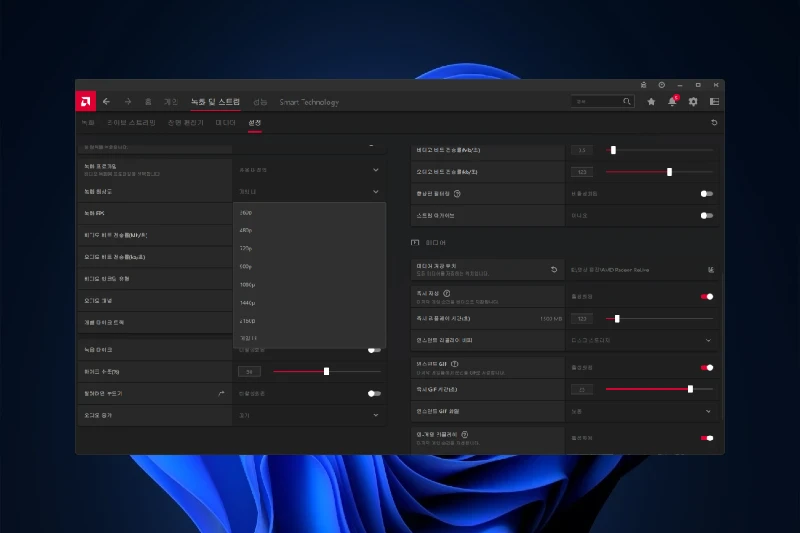Switch to the Smart Technology tab
This screenshot has height=533, width=800.
pos(309,102)
